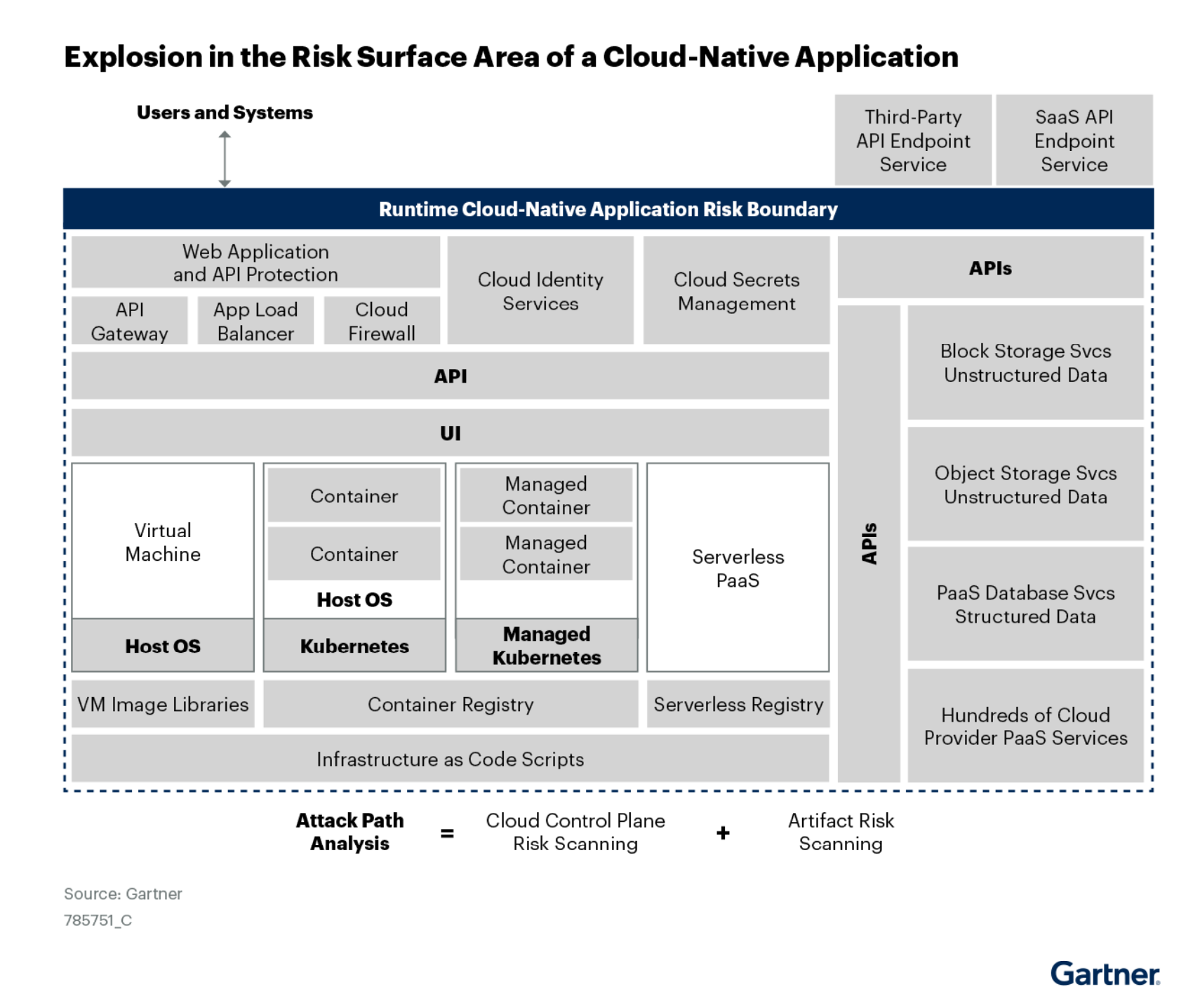Click the Cloud Identity Services box
1200x1008 pixels.
pyautogui.click(x=539, y=290)
